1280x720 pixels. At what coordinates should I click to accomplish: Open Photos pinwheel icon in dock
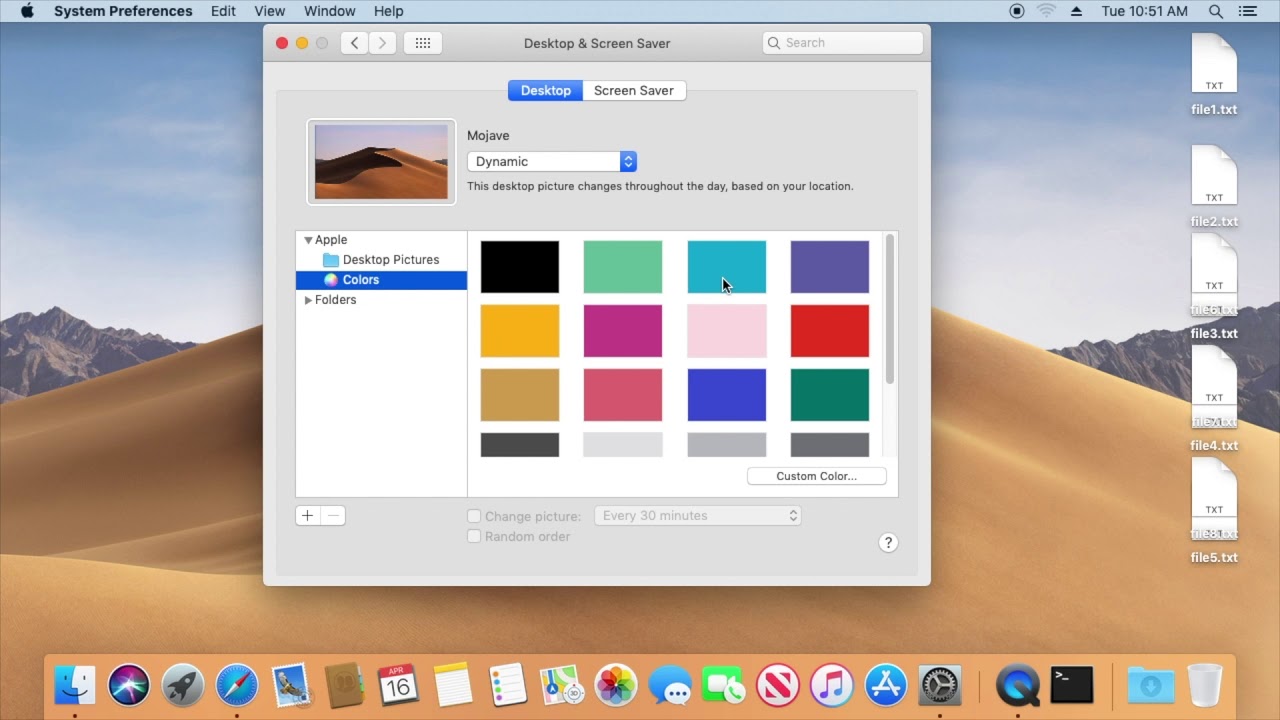tap(615, 685)
